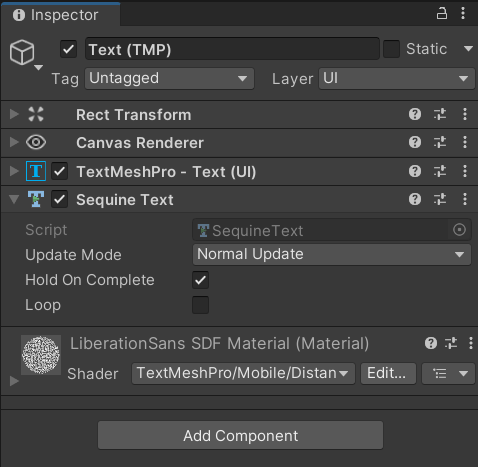Open TextMeshPro presets
This screenshot has height=467, width=478.
(x=440, y=171)
